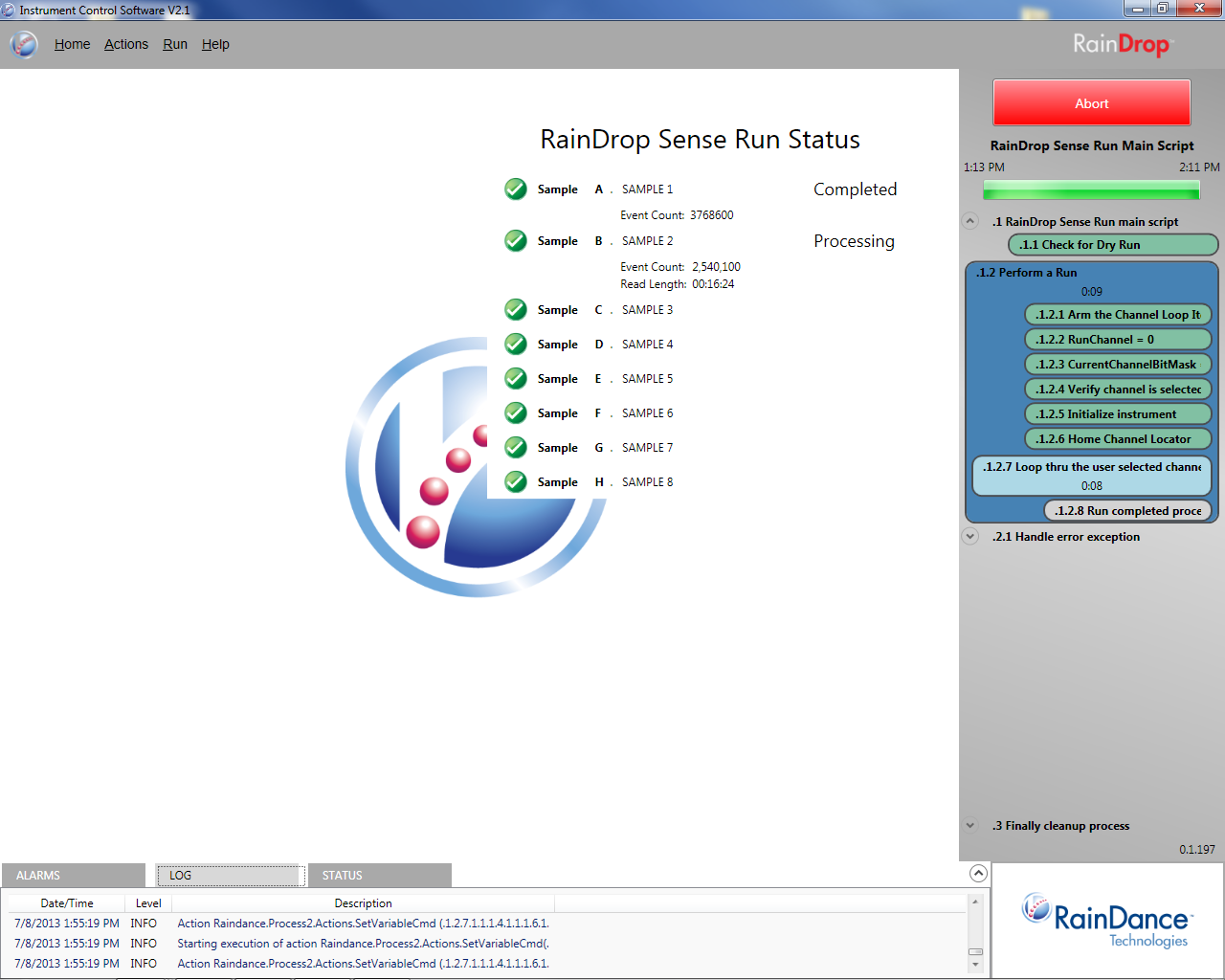Select step 1.2.1 Arm the Channel Loop
1225x980 pixels.
click(1118, 315)
